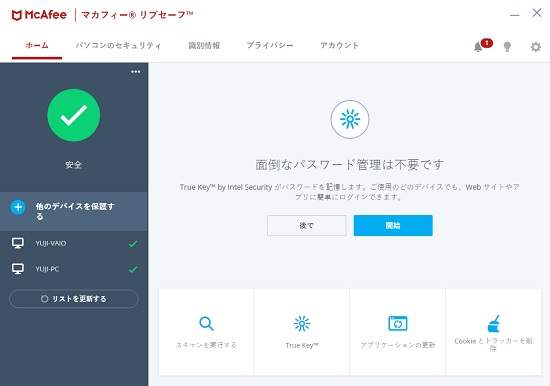Select the YUJI-VAIO computer icon
Image resolution: width=550 pixels, height=386 pixels.
tap(18, 243)
